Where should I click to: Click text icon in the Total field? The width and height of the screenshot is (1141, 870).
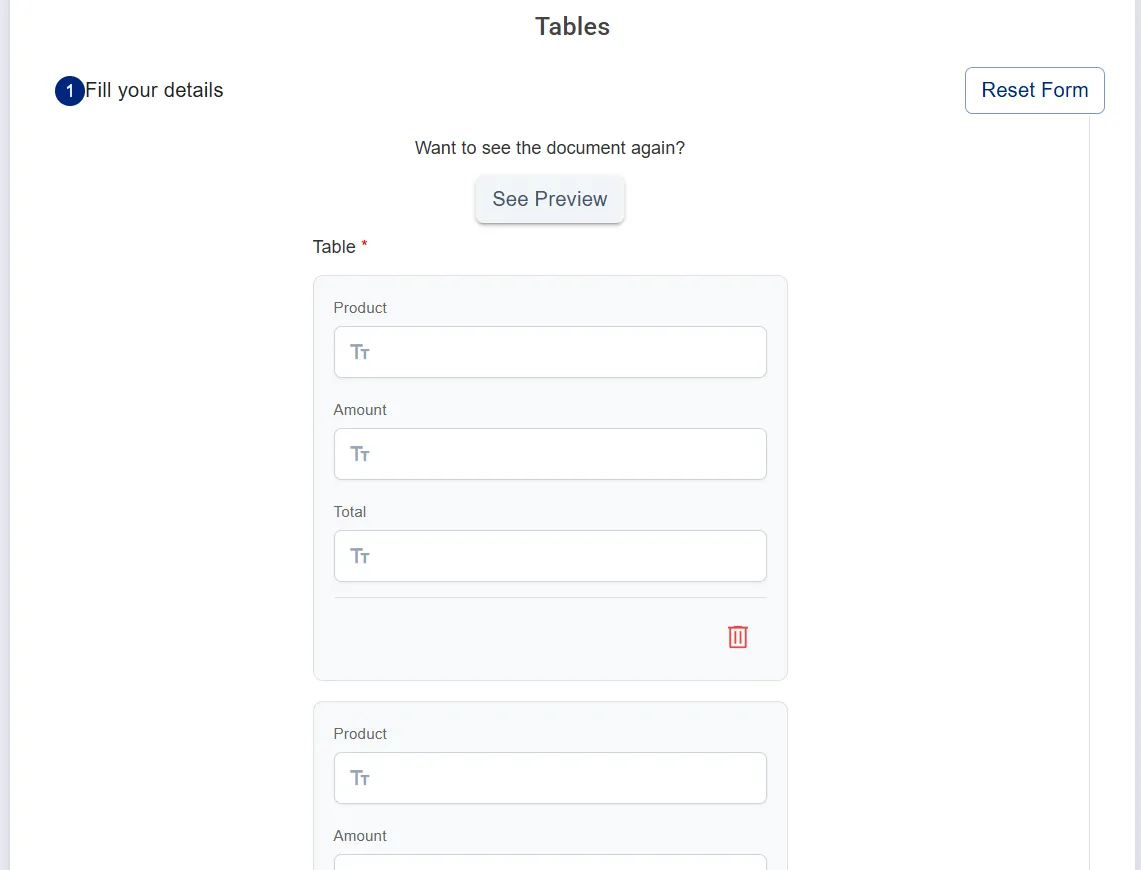coord(360,556)
